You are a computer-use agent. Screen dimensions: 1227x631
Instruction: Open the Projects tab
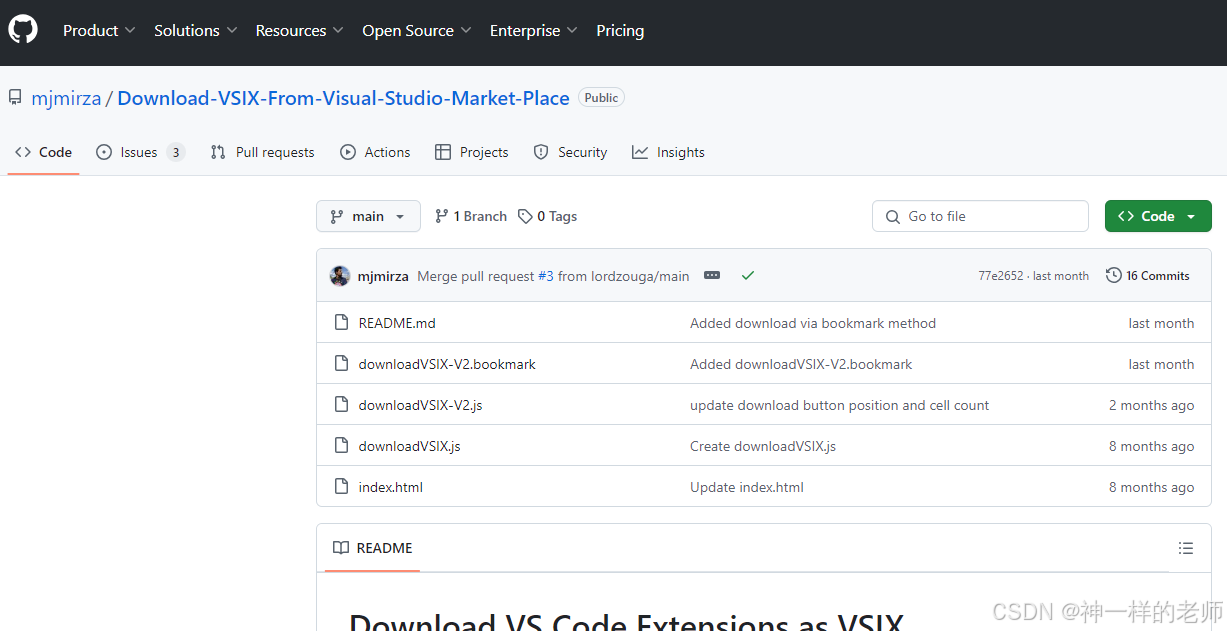pos(472,152)
